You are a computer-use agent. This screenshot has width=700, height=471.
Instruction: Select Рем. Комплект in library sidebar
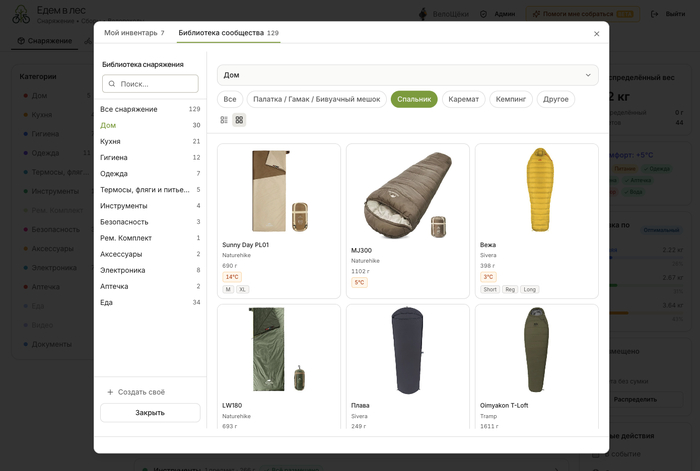point(150,238)
